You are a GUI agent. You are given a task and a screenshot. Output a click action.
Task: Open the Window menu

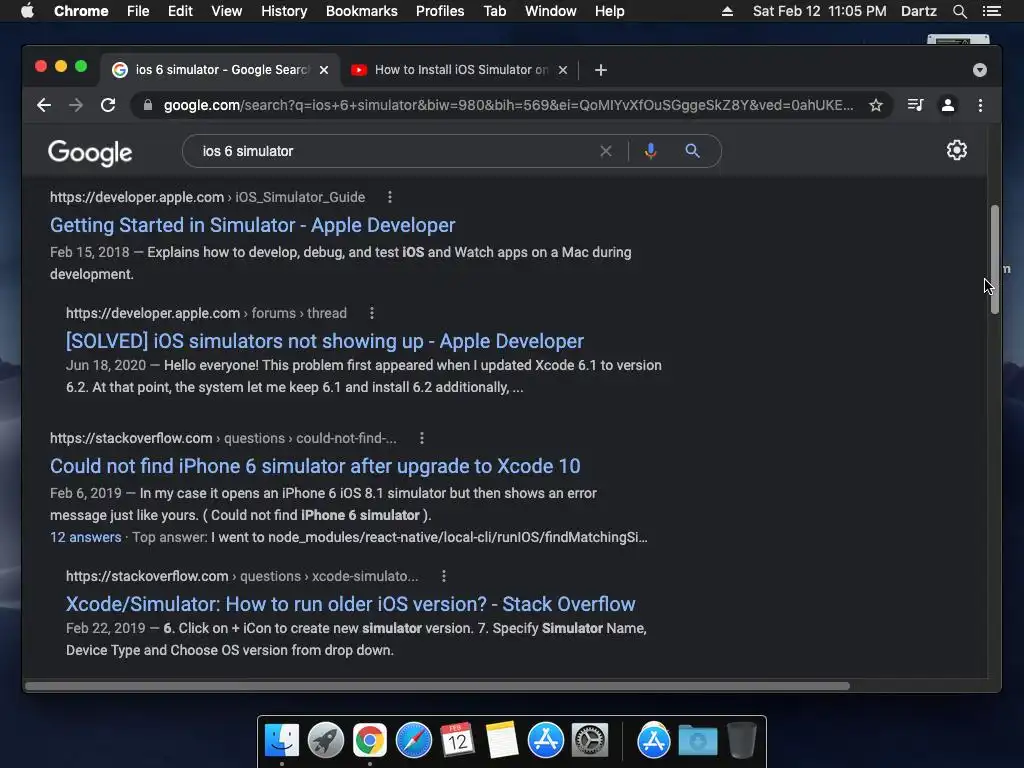click(x=551, y=11)
